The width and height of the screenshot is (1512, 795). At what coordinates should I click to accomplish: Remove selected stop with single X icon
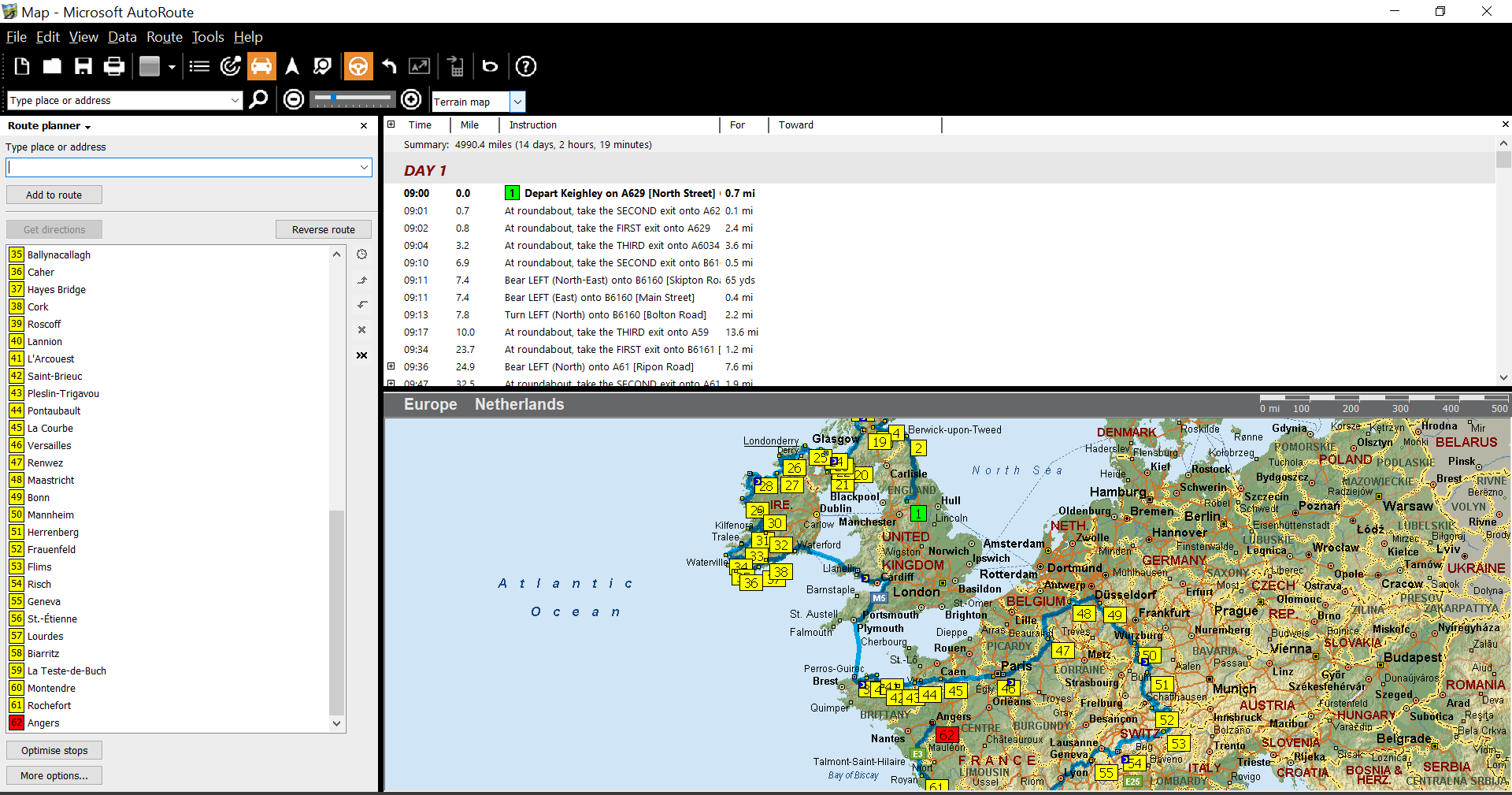click(x=362, y=329)
